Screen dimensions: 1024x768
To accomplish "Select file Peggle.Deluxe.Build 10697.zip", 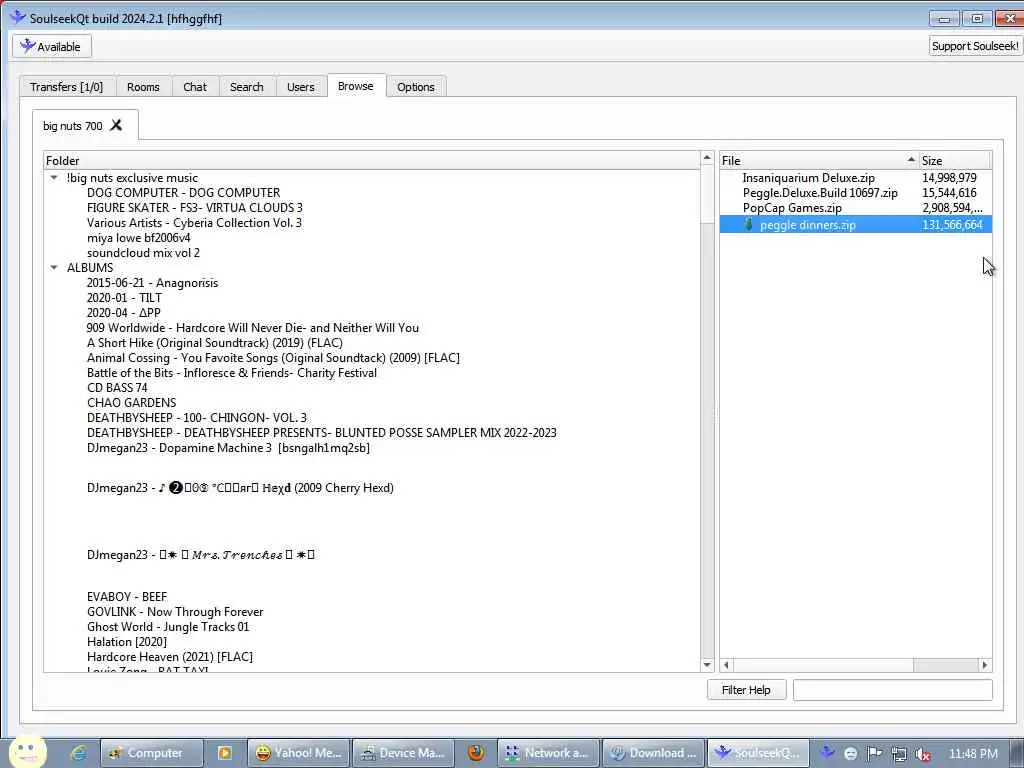I will (820, 193).
